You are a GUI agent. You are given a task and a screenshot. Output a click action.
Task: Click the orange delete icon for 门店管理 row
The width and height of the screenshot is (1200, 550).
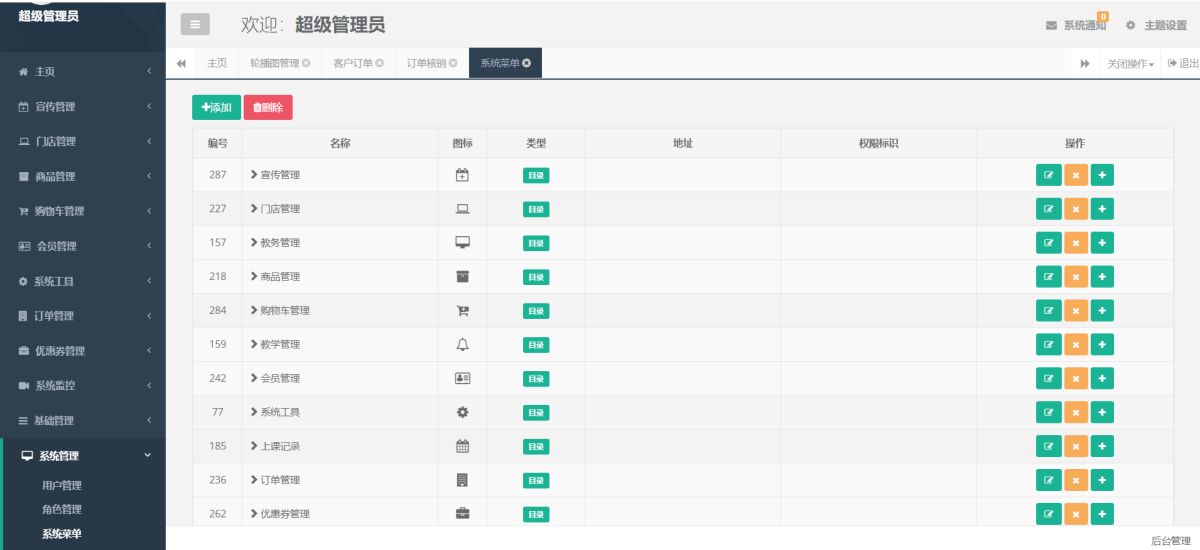coord(1076,209)
